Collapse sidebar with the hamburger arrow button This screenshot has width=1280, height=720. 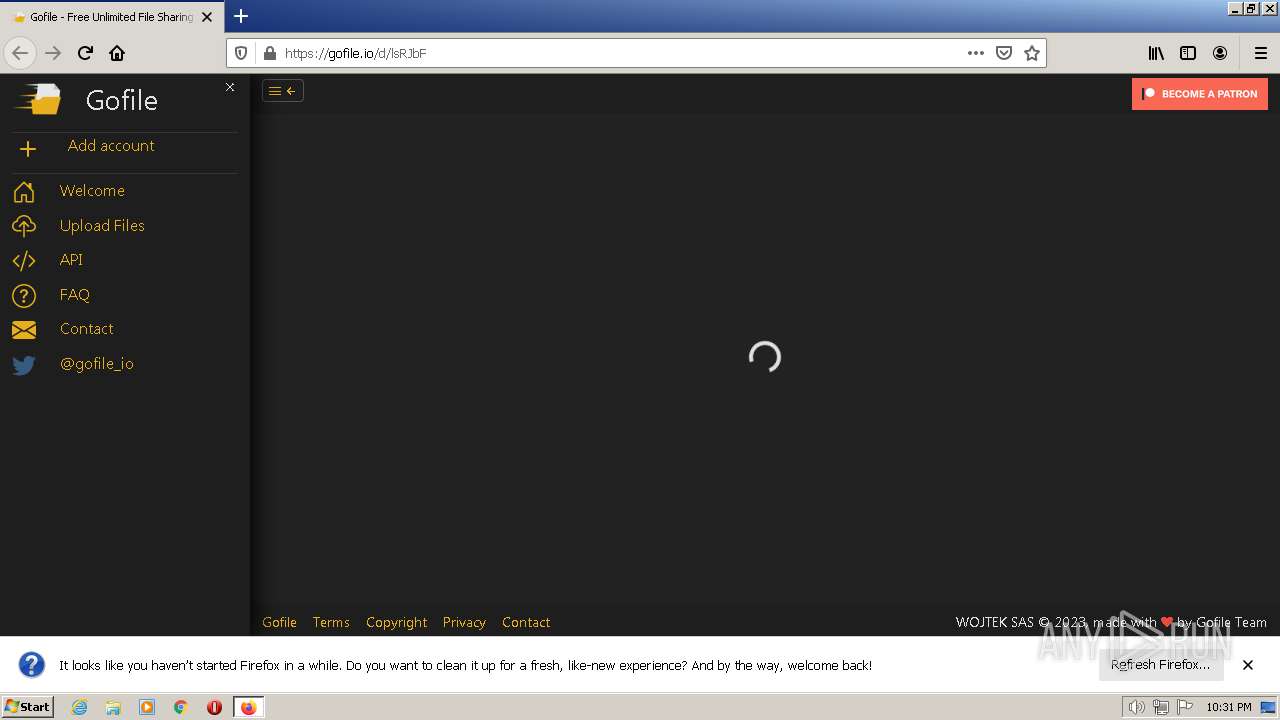pyautogui.click(x=283, y=91)
